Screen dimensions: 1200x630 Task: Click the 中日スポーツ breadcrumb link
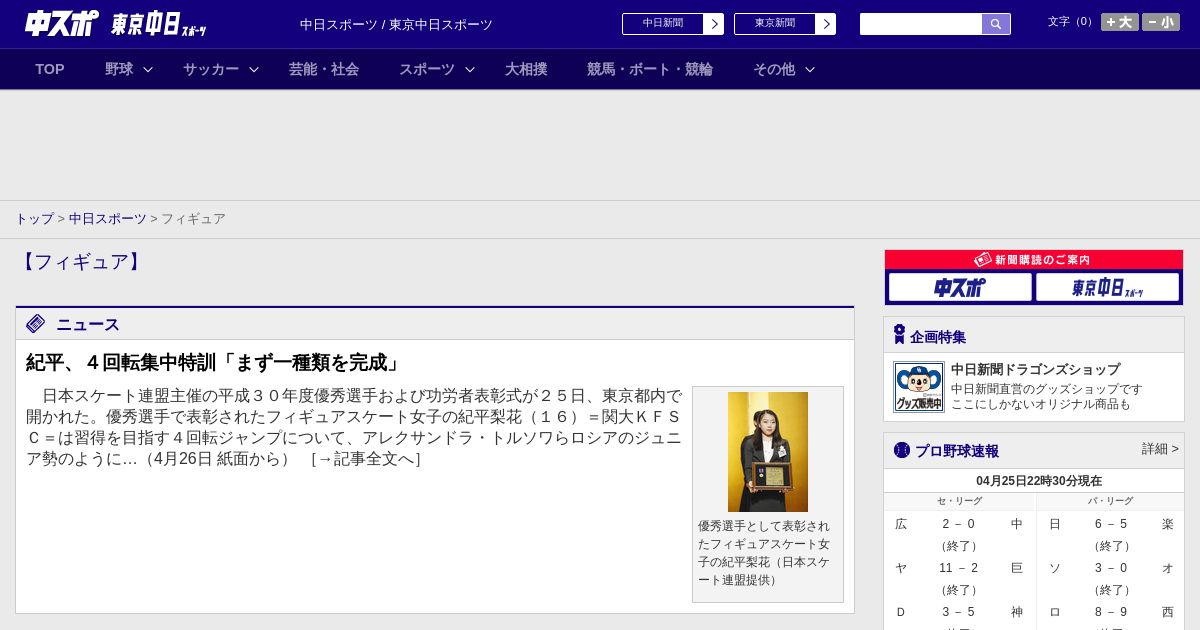[108, 218]
